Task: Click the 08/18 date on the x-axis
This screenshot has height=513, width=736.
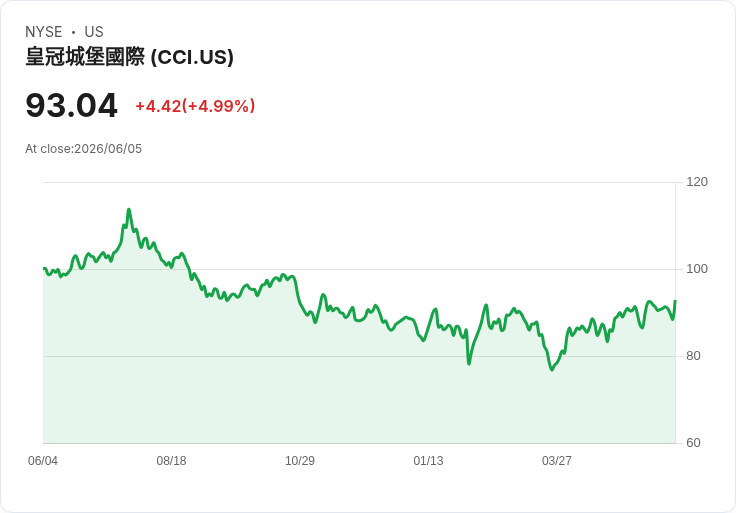Action: coord(171,461)
